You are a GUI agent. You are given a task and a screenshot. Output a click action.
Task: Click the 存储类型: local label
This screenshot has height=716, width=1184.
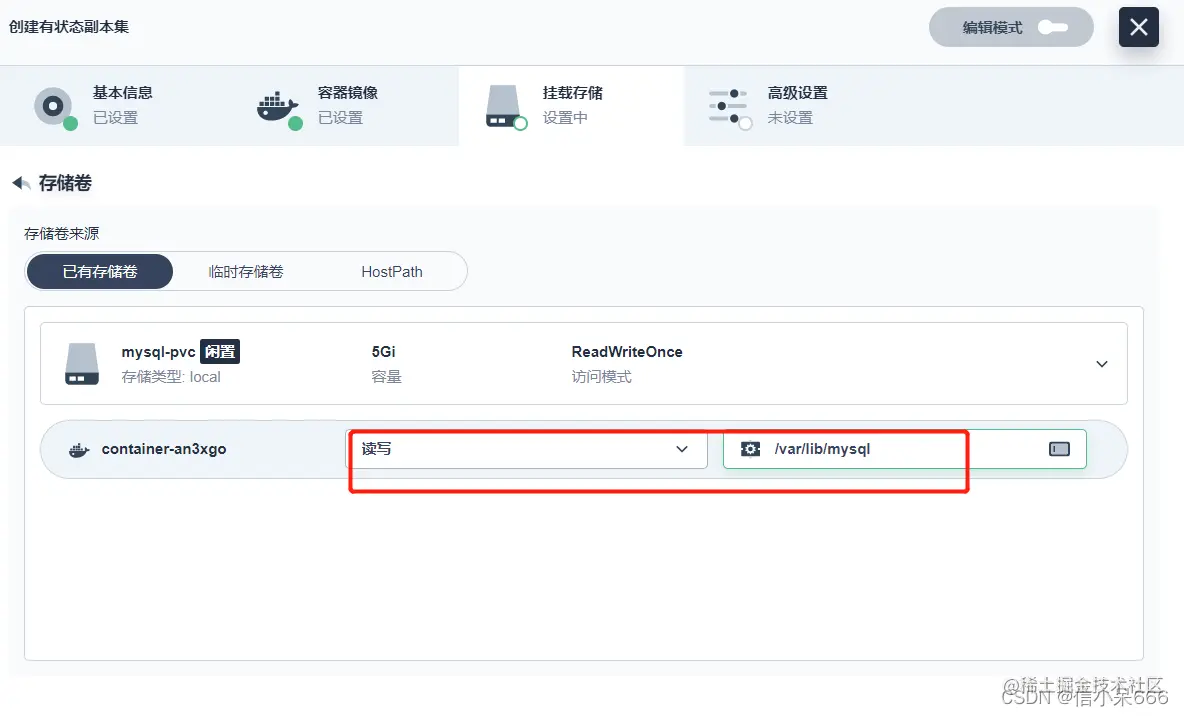(171, 377)
